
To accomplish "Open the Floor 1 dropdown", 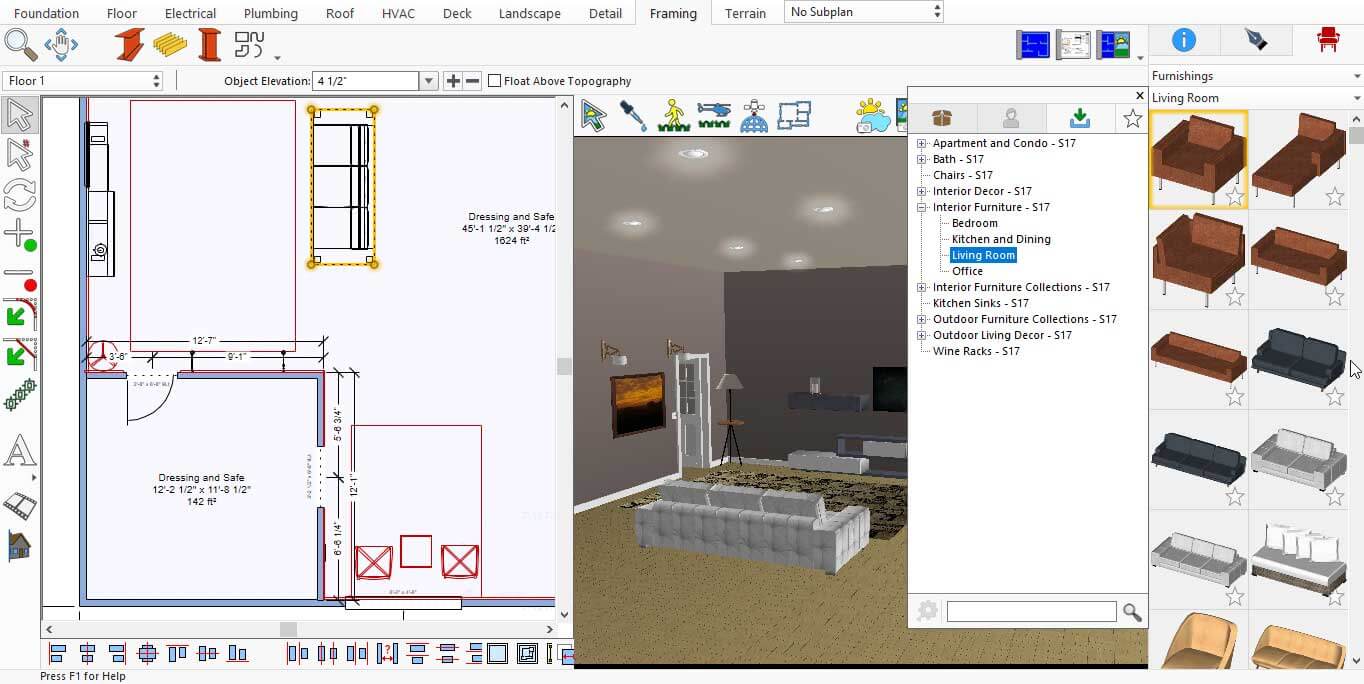I will 83,81.
